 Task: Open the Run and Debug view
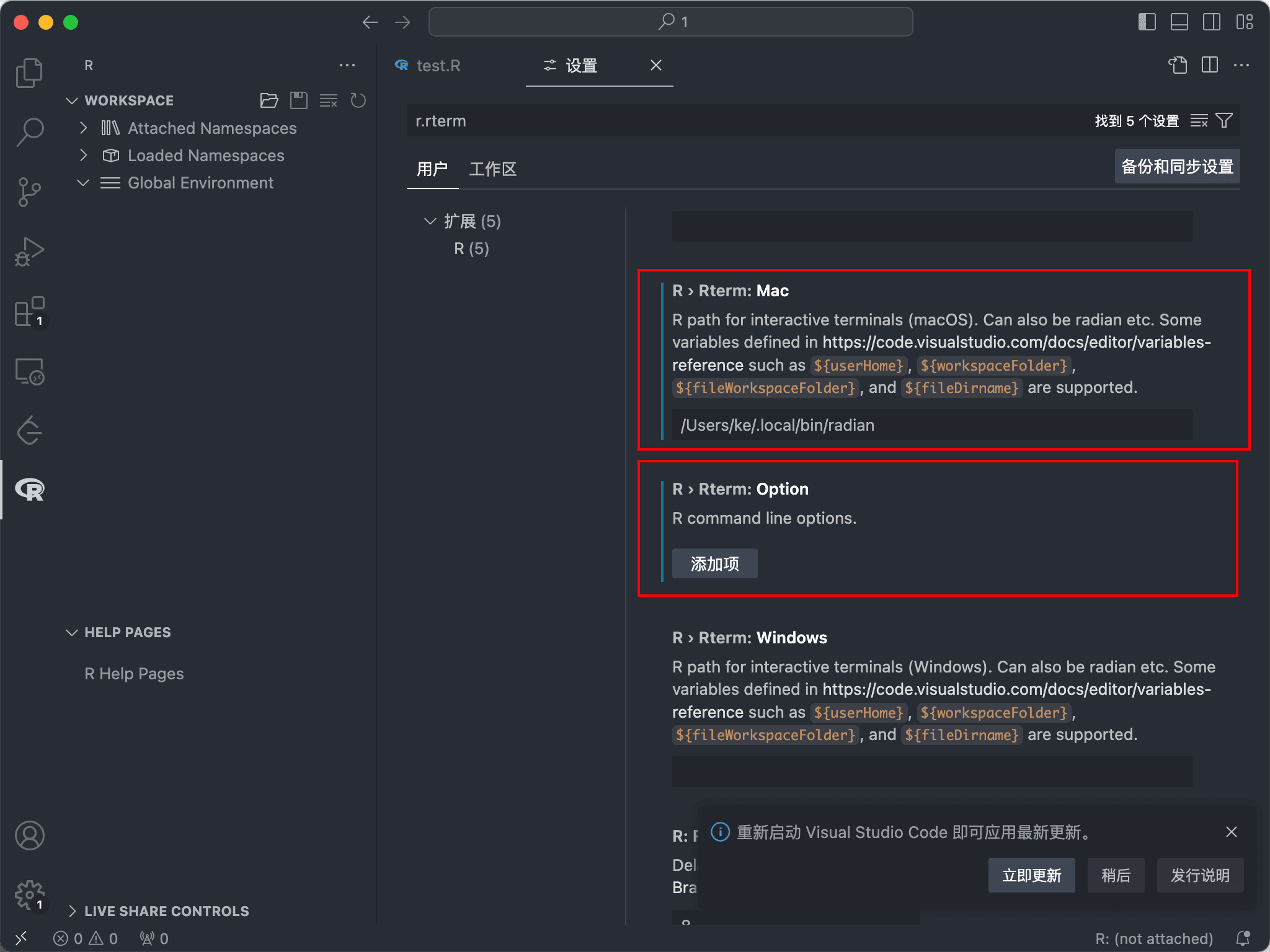(x=29, y=251)
